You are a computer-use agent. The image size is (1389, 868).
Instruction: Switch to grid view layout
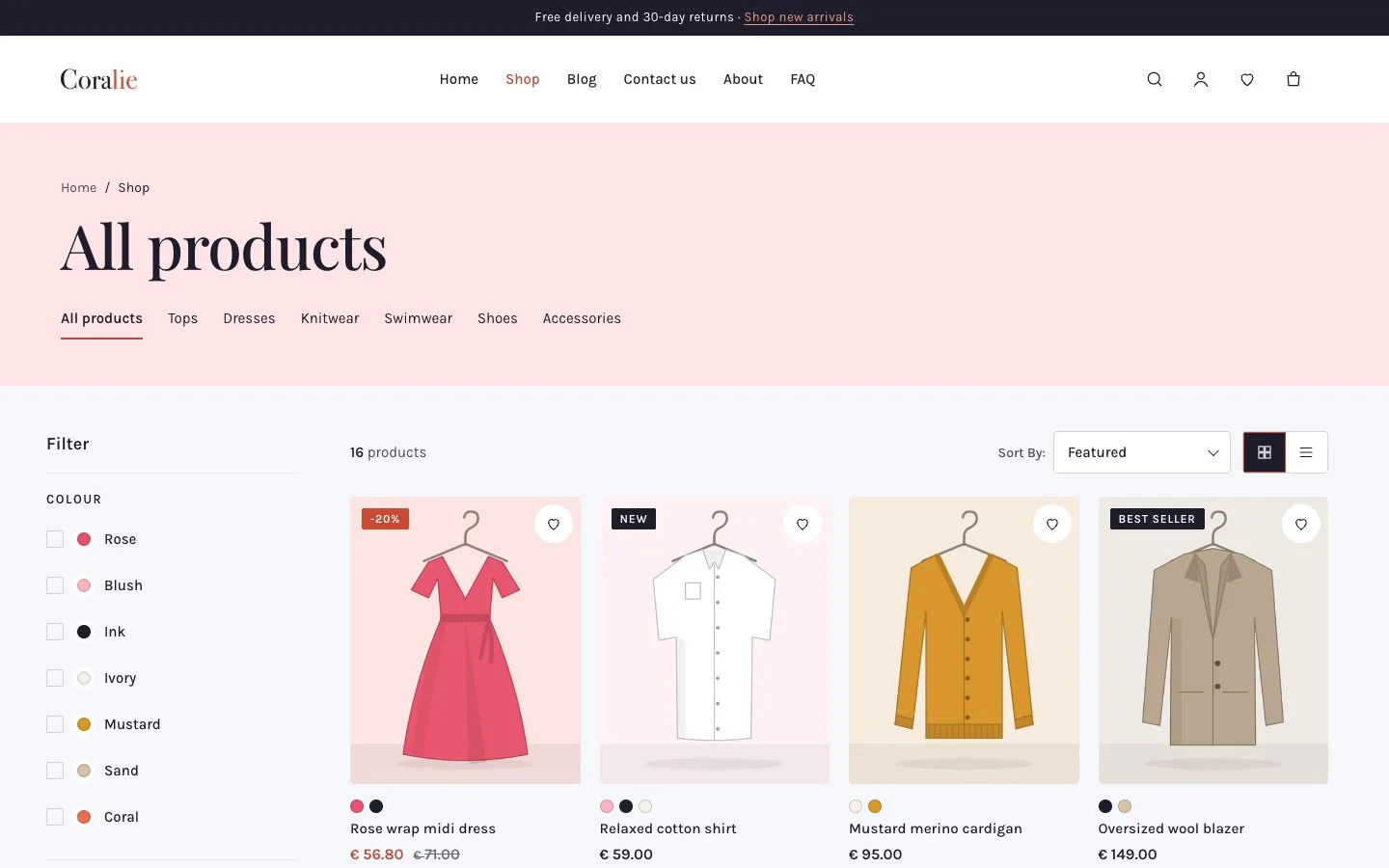(x=1265, y=452)
